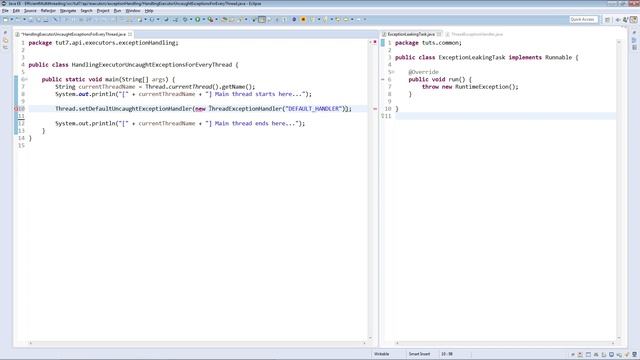The width and height of the screenshot is (640, 360).
Task: Expand the Run configurations dropdown arrow
Action: tap(203, 19)
